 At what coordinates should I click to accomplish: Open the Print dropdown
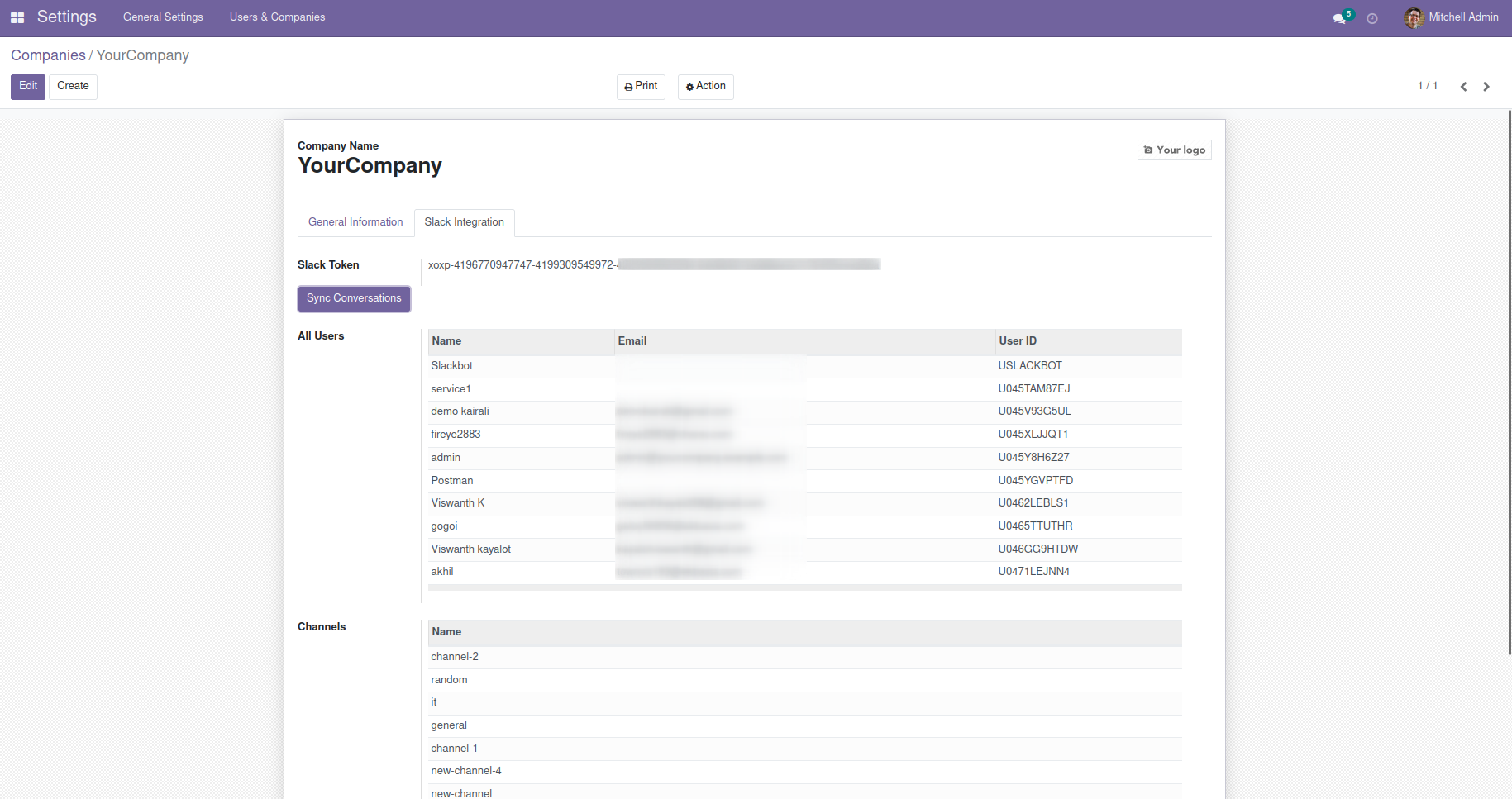(x=641, y=87)
